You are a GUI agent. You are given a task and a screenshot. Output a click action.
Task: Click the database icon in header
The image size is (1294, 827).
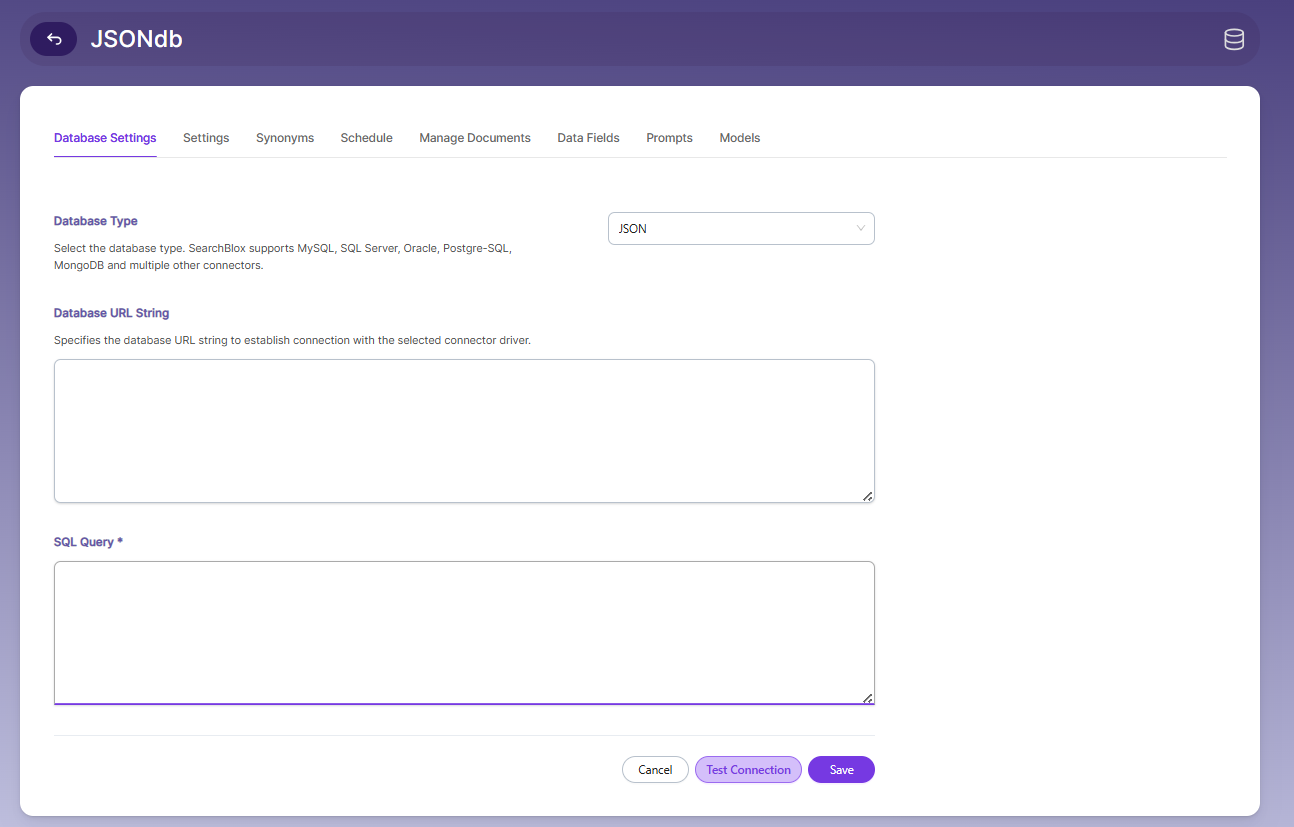1234,39
